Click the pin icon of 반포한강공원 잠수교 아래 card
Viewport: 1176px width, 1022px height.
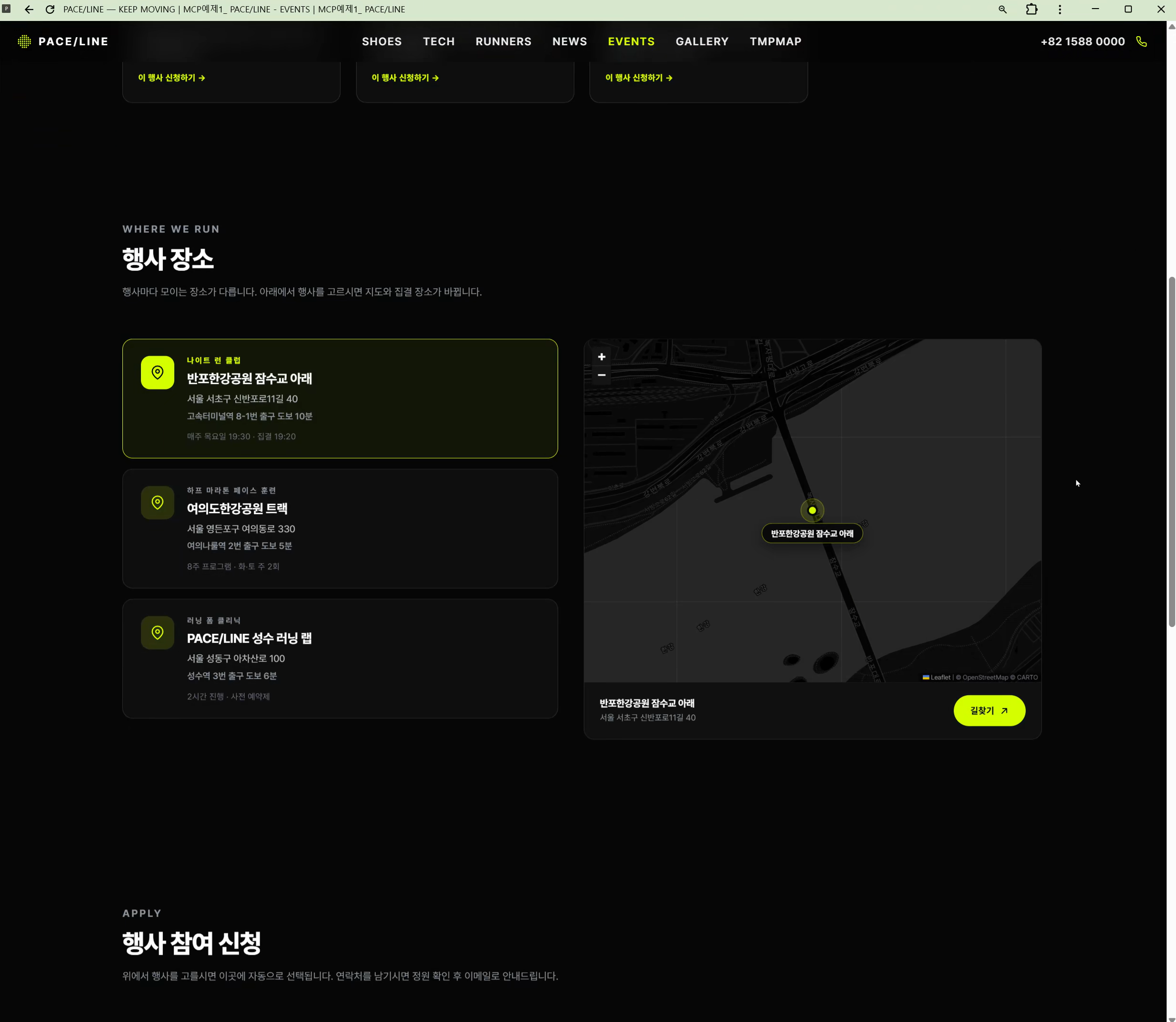[x=157, y=373]
